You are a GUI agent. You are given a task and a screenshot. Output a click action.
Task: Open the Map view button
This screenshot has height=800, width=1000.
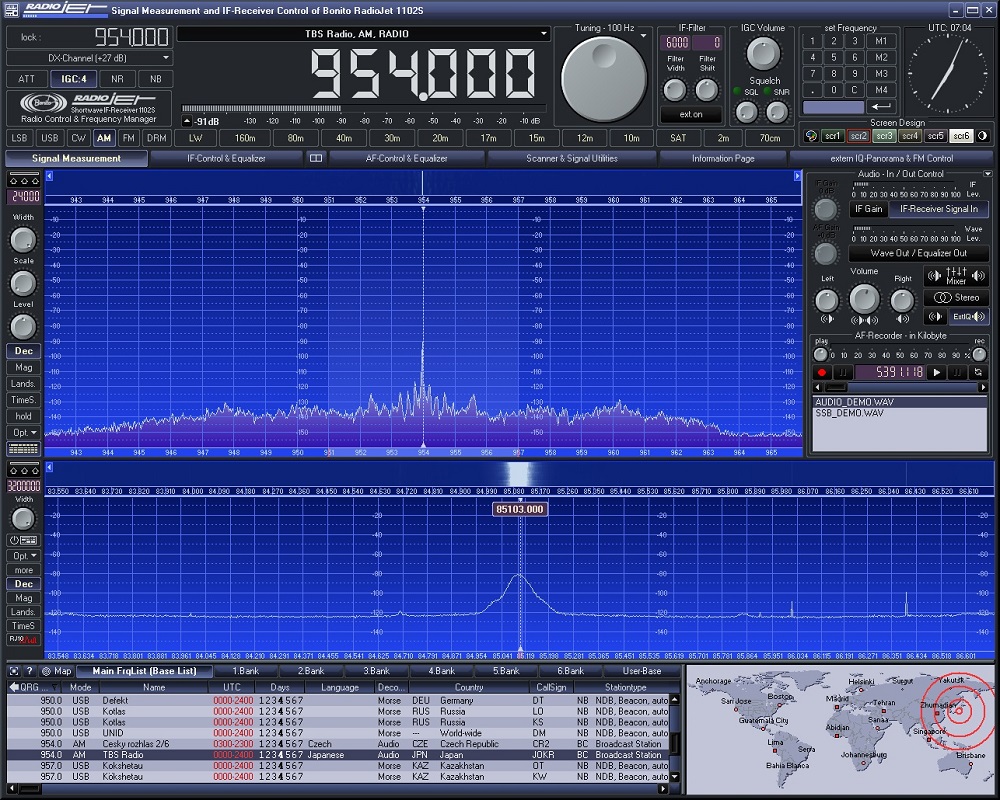coord(56,671)
